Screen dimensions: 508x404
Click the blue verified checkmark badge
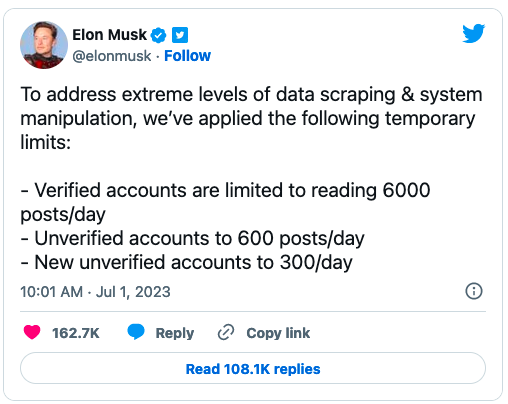pos(158,35)
